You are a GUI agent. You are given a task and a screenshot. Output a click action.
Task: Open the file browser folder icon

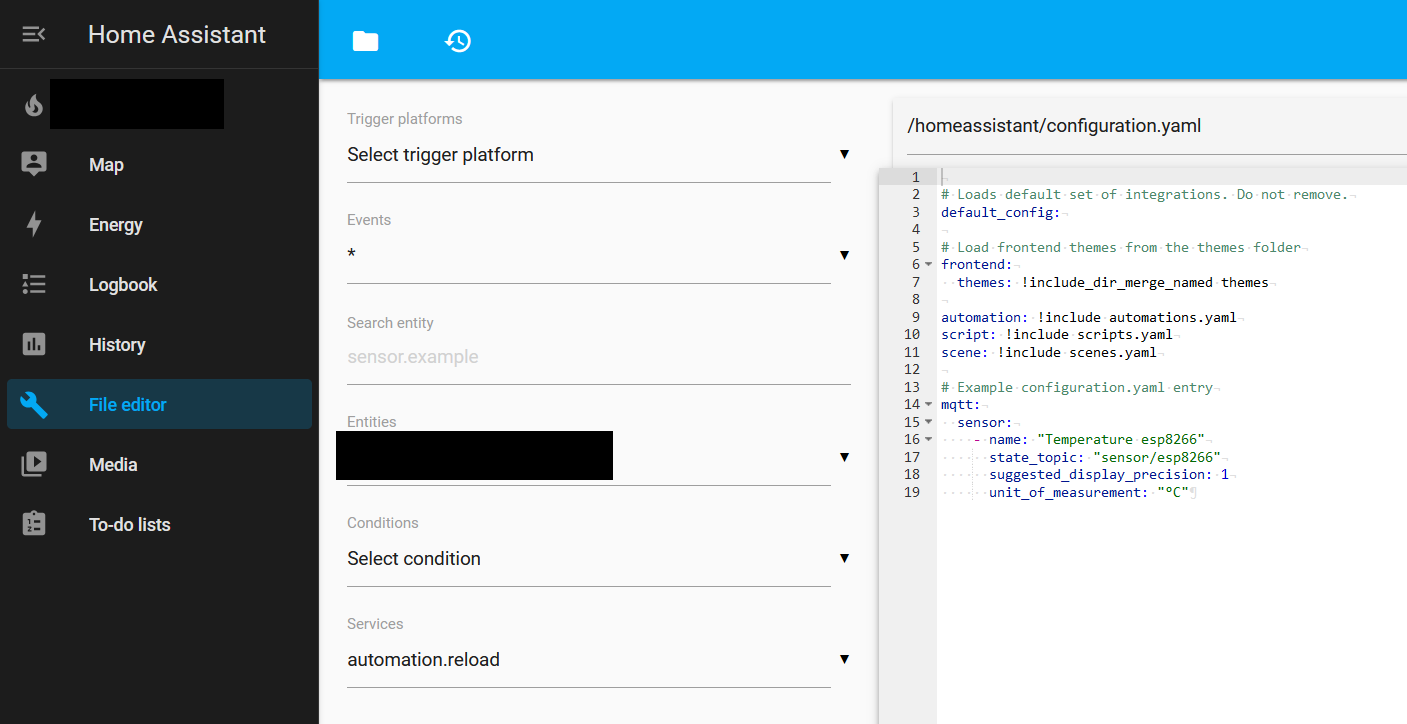coord(366,41)
